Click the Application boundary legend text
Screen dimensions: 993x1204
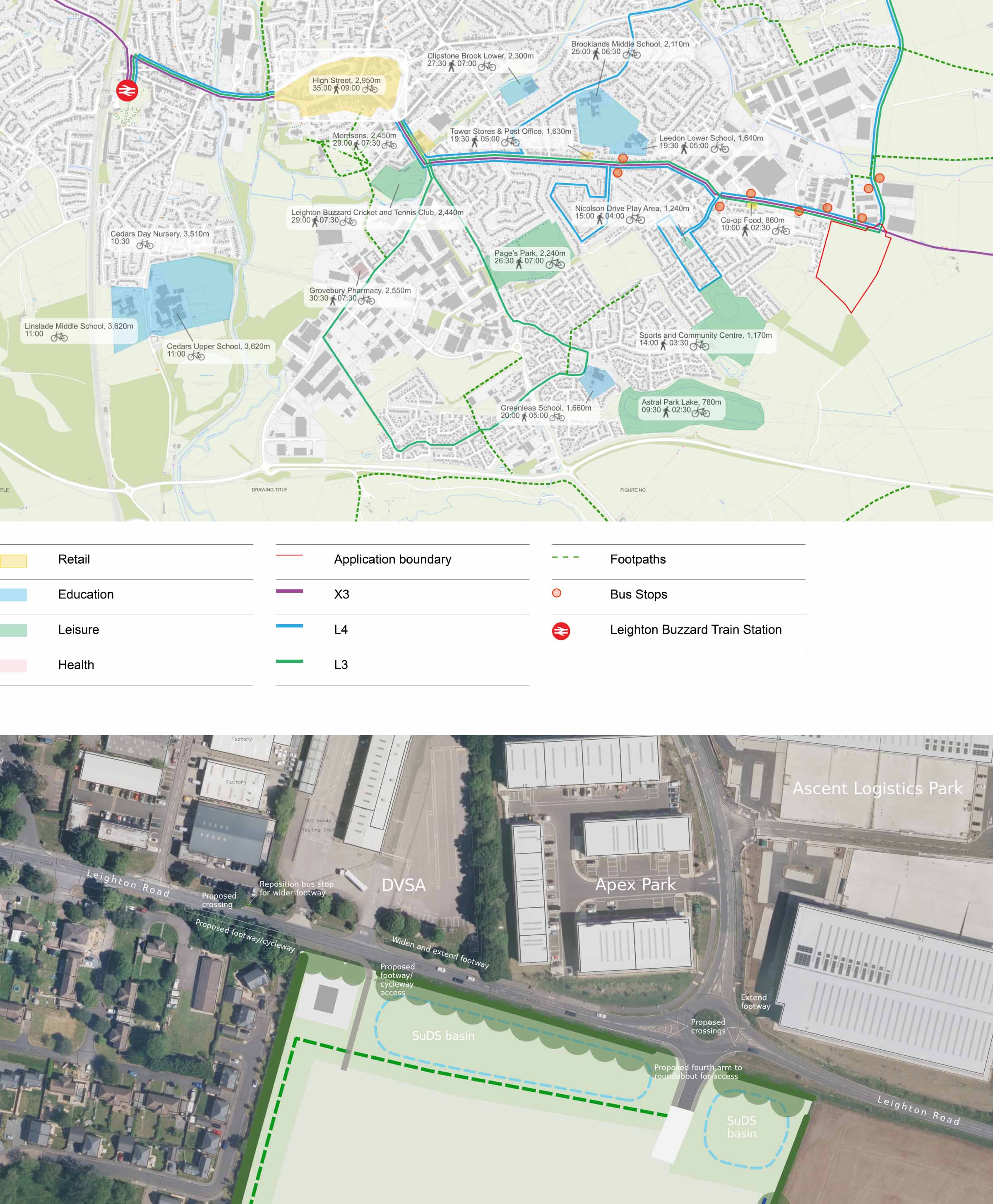392,560
